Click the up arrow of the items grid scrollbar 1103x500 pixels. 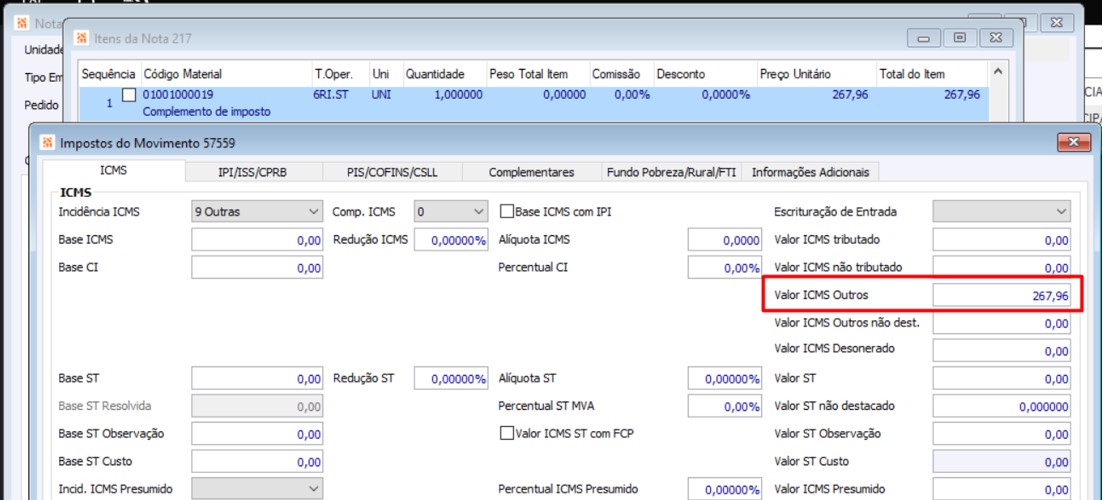pos(997,72)
